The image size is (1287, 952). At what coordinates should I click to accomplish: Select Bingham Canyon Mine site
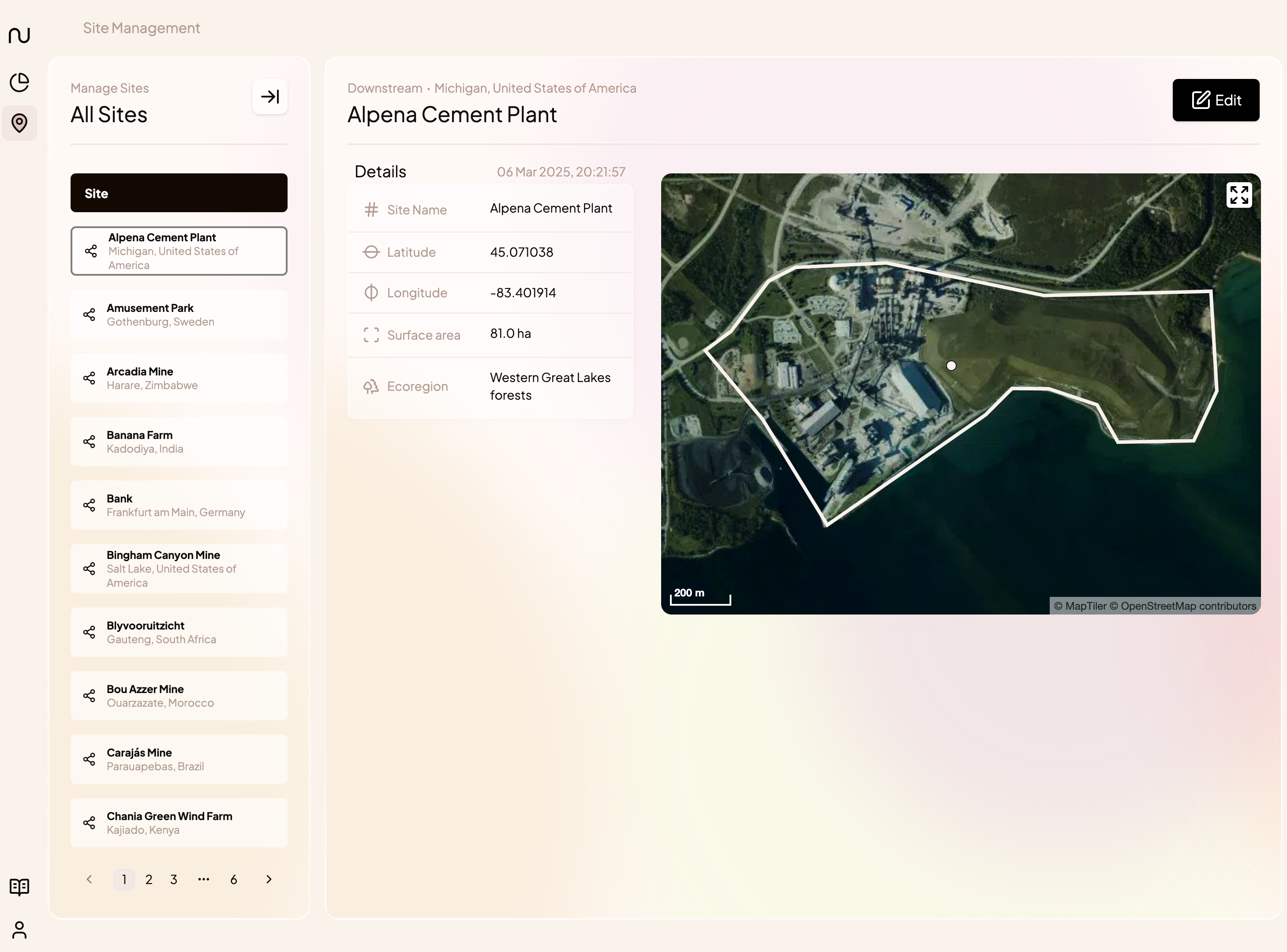click(x=179, y=569)
